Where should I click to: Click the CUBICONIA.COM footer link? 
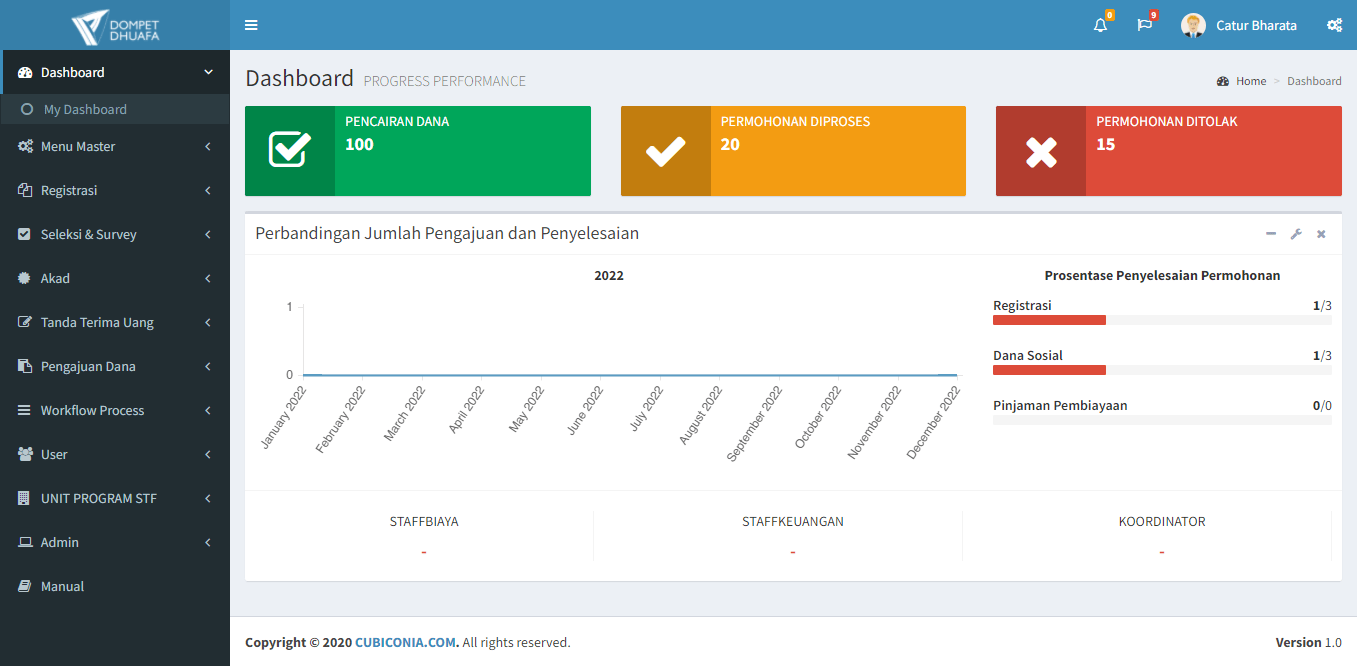(406, 643)
